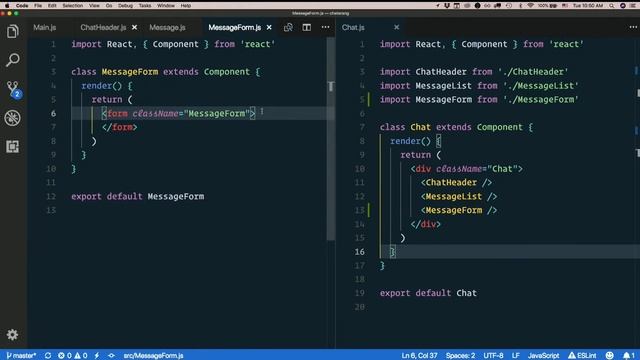The width and height of the screenshot is (640, 360).
Task: Click '<ChatHeader />' in Chat.js
Action: coord(456,182)
